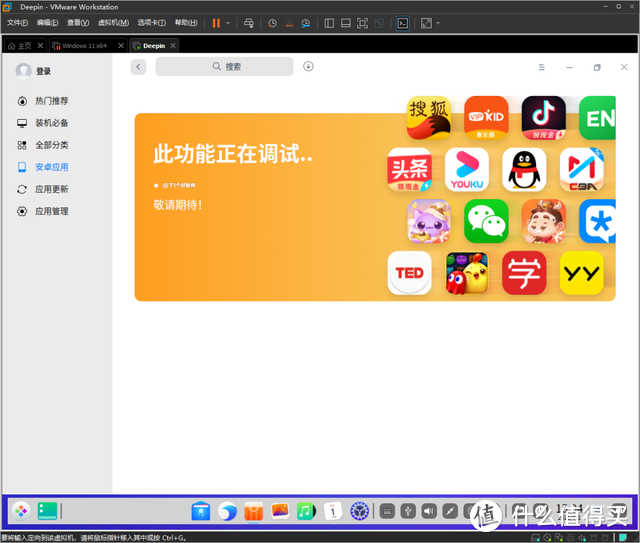The height and width of the screenshot is (543, 640).
Task: Open the downloads icon beside search
Action: pyautogui.click(x=308, y=66)
